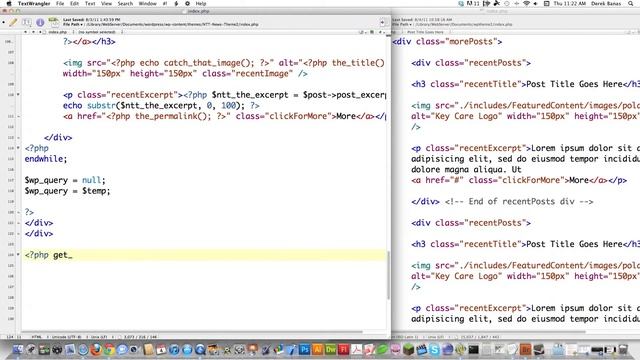Open the Search menu
Screen dimensions: 640x360
[125, 3]
